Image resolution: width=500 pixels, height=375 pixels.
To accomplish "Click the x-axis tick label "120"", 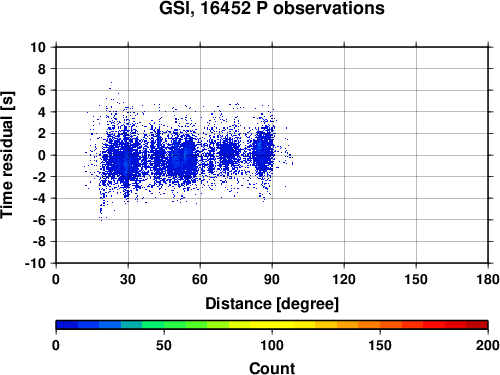I will coord(344,279).
